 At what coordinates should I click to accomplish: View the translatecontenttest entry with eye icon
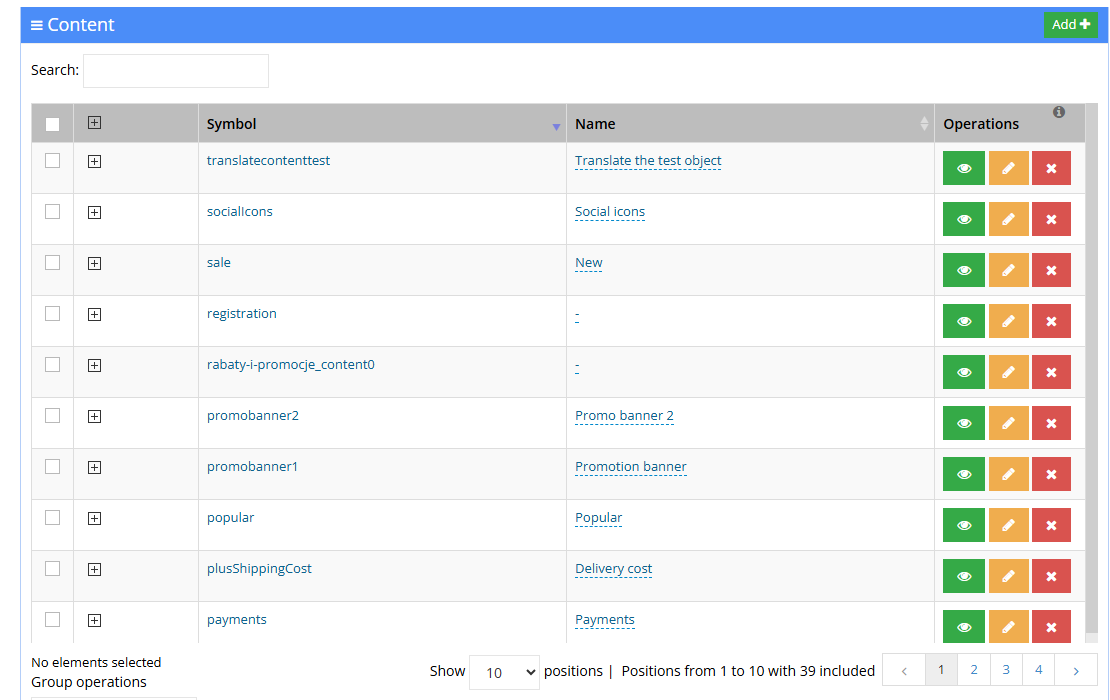963,168
